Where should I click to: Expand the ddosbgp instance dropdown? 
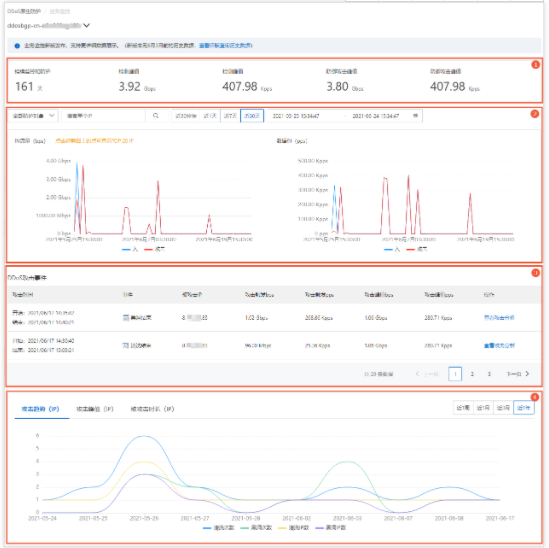[86, 25]
